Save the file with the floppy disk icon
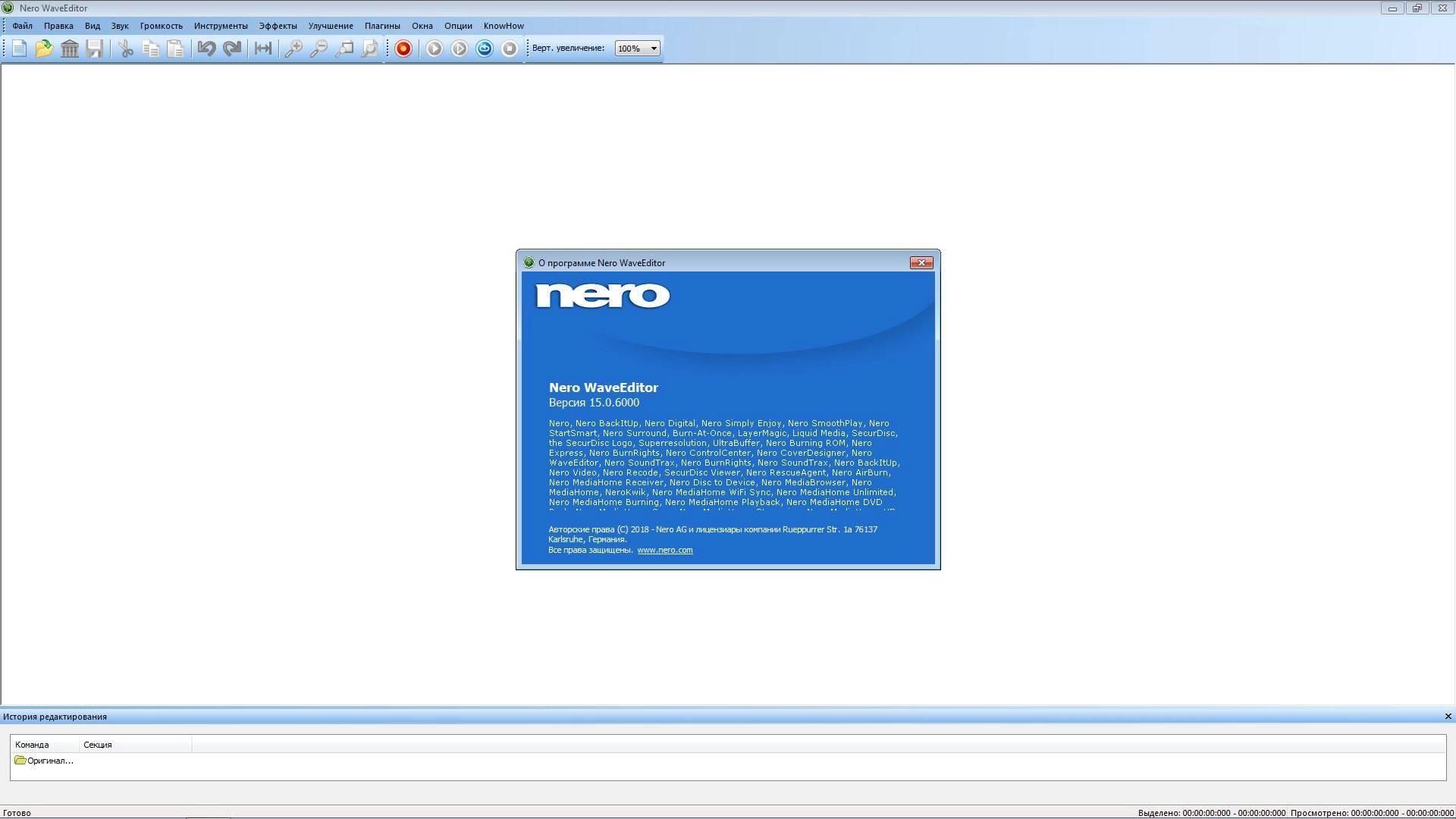The image size is (1456, 819). click(x=94, y=49)
